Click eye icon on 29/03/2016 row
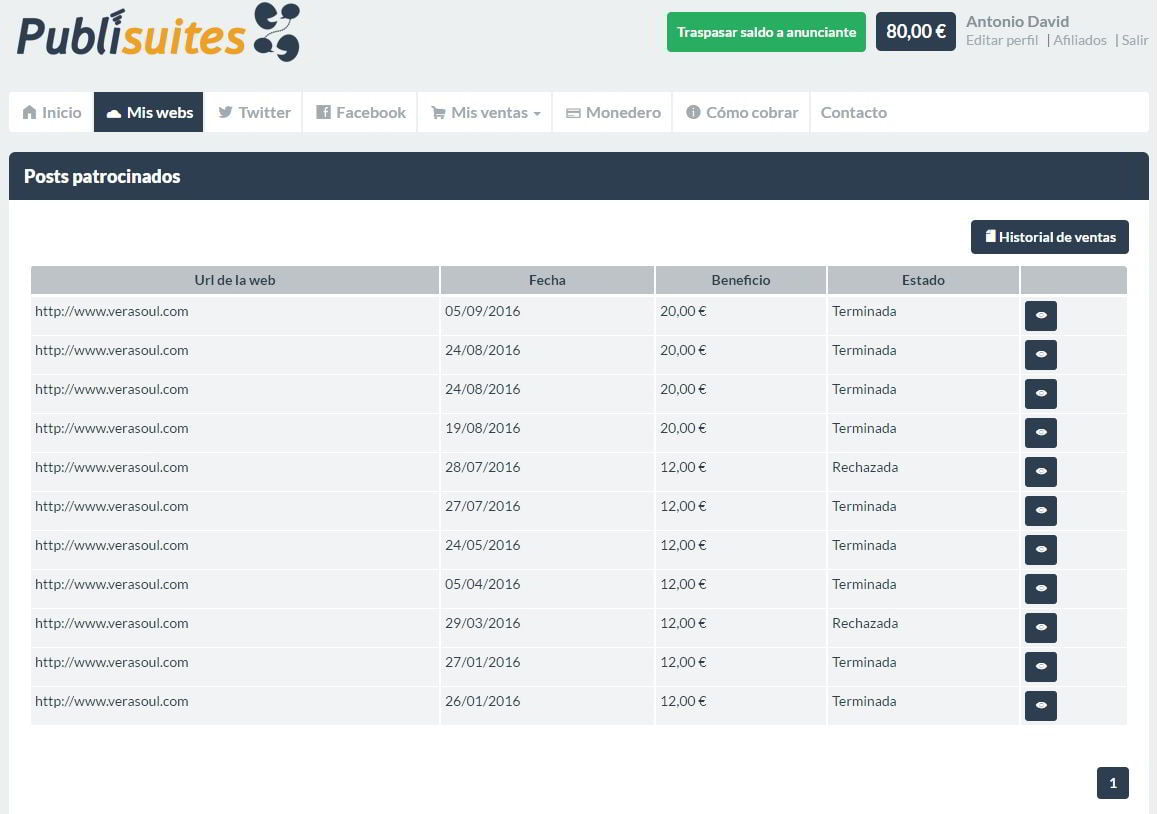Screen dimensions: 1159x814 1040,627
